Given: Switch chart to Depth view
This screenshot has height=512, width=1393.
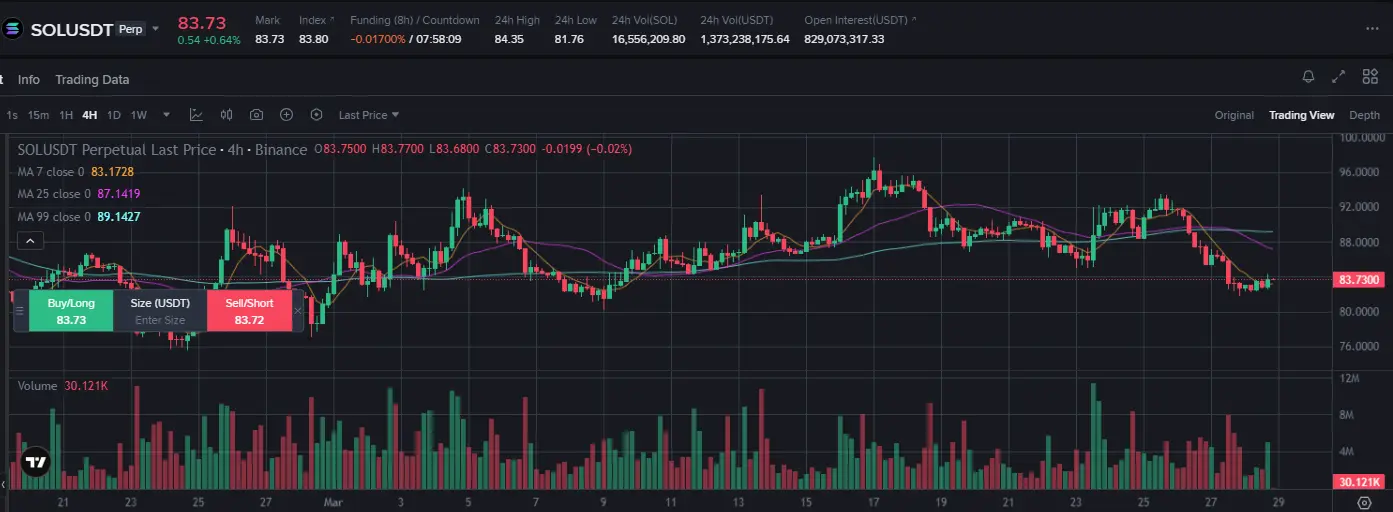Looking at the screenshot, I should pos(1364,115).
